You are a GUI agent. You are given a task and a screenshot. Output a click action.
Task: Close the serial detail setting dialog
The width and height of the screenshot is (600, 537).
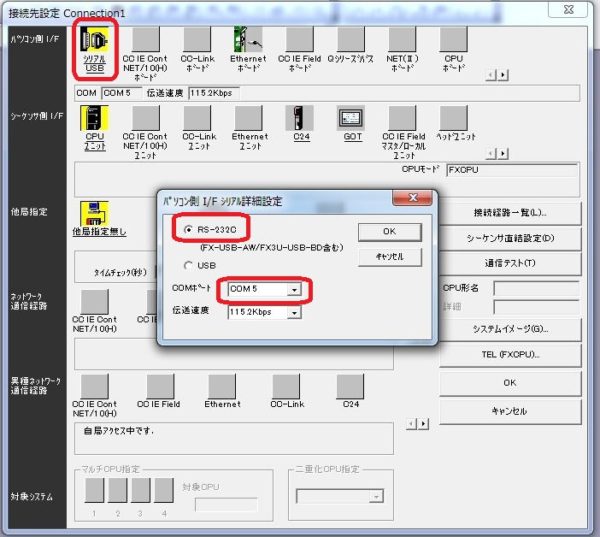(413, 197)
